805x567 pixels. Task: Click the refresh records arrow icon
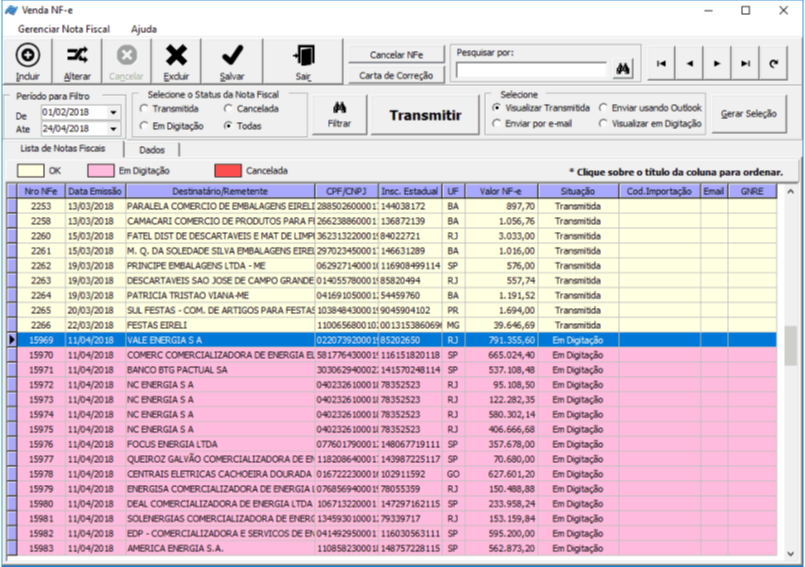[x=773, y=63]
